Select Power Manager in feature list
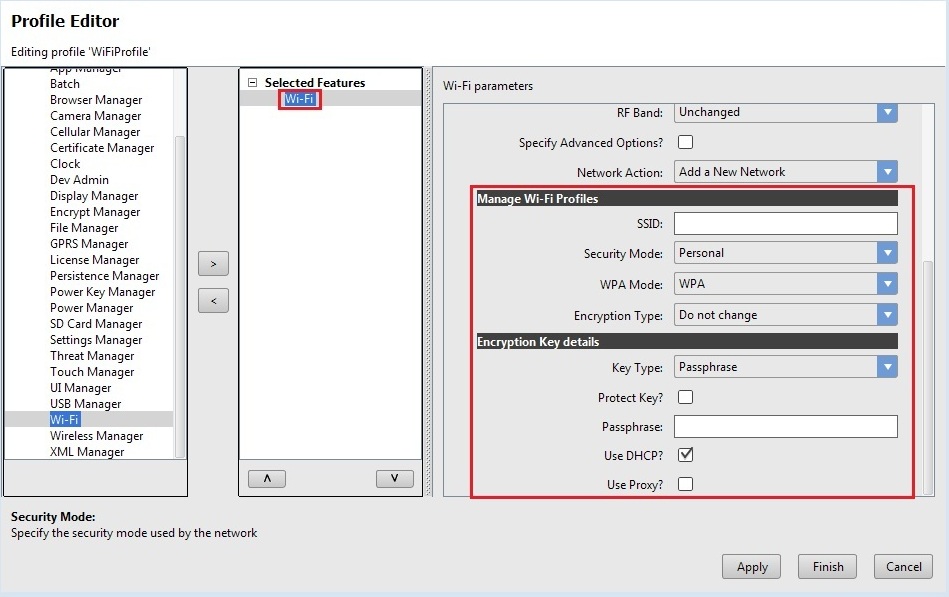The height and width of the screenshot is (597, 949). tap(91, 308)
